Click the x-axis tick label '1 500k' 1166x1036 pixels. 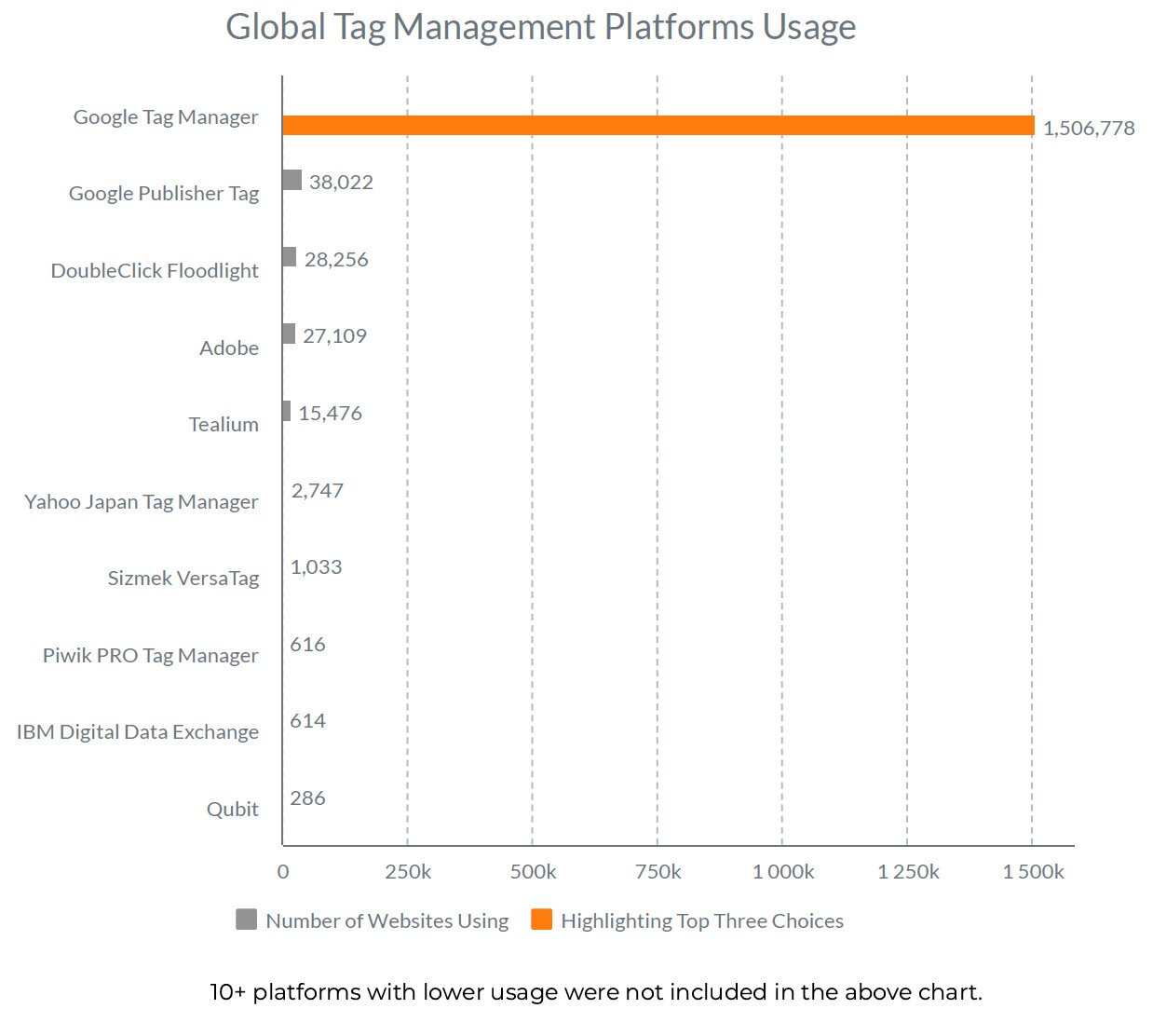(1033, 872)
